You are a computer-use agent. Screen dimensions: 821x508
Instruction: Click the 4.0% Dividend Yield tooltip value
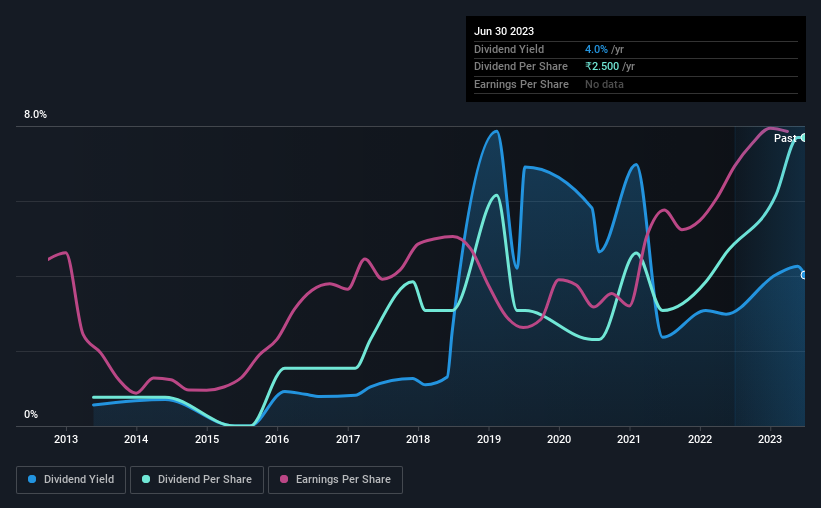596,49
